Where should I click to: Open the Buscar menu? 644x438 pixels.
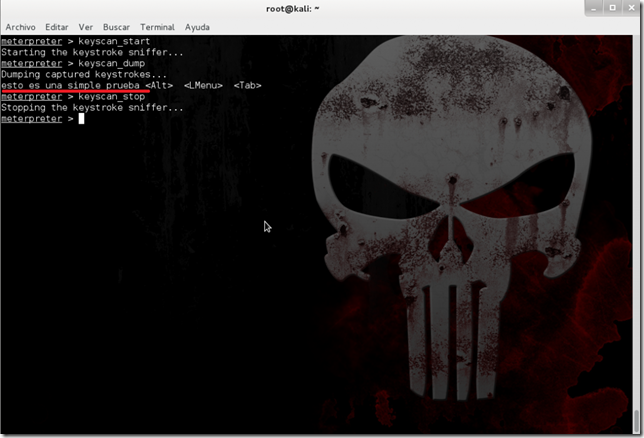coord(116,27)
